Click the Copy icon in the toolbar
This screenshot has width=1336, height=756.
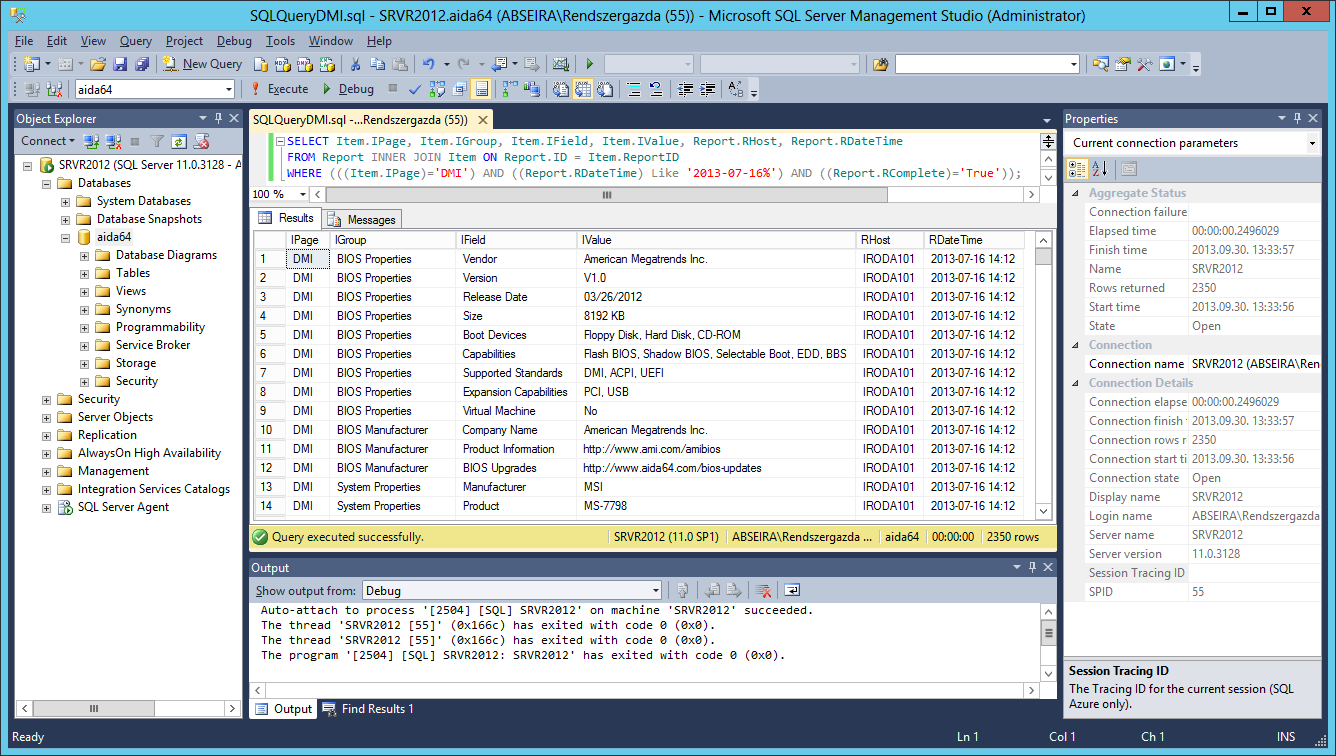pyautogui.click(x=377, y=63)
